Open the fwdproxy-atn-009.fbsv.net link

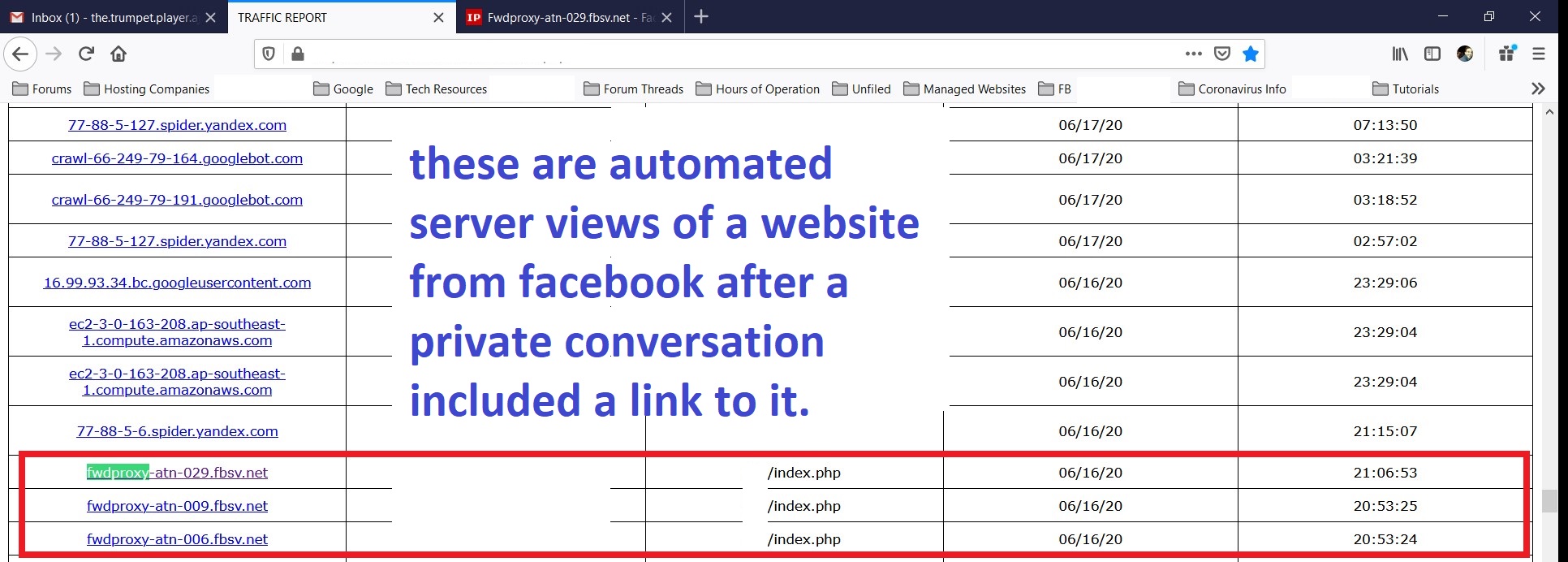click(x=177, y=506)
